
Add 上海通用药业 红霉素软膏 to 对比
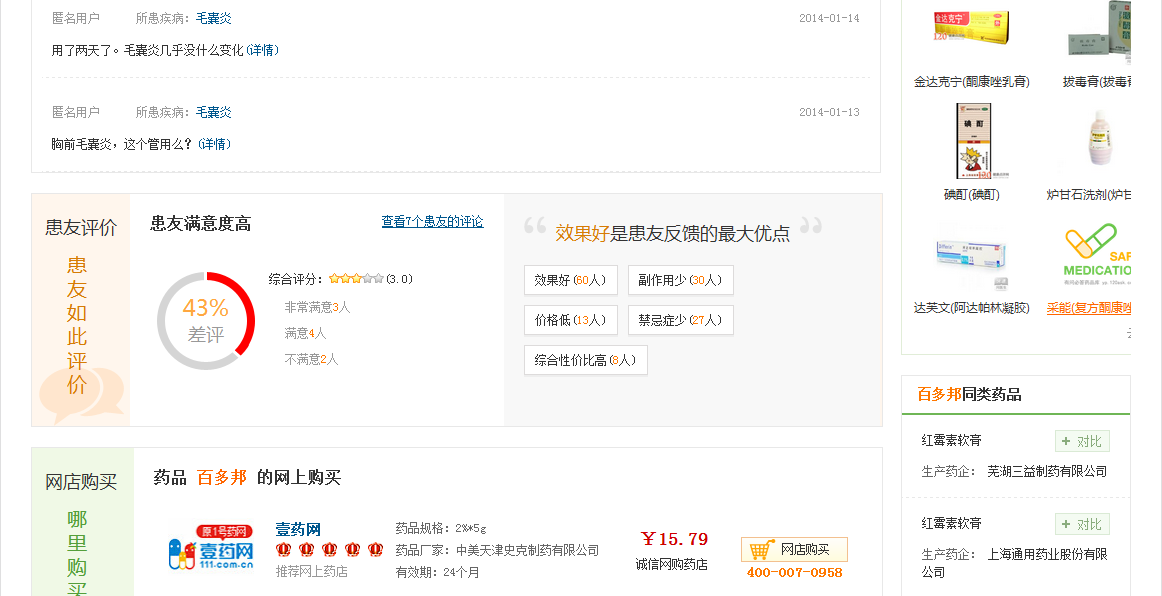click(x=1082, y=524)
